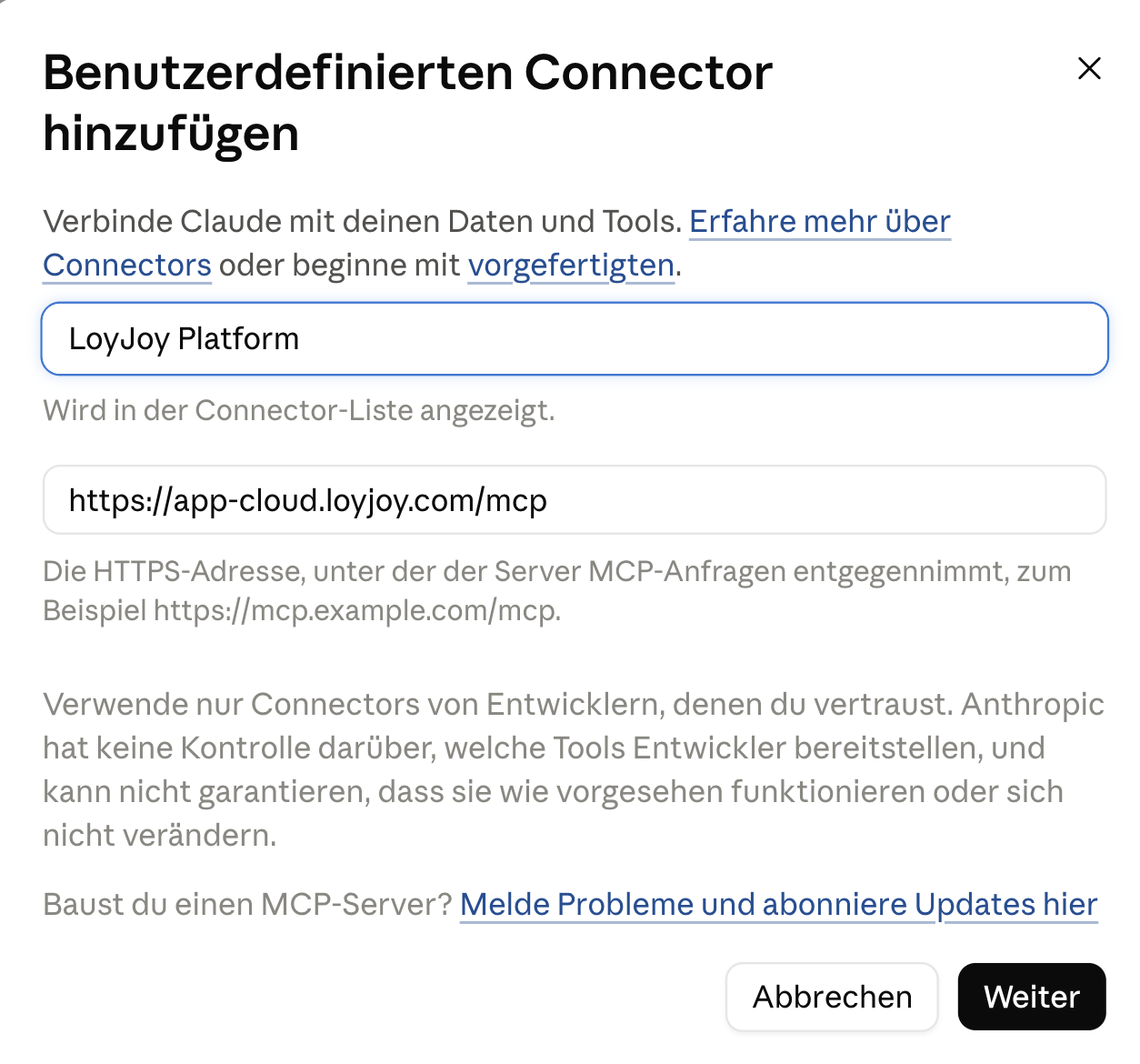Image resolution: width=1140 pixels, height=1064 pixels.
Task: Click the MCP server URL input field
Action: click(575, 500)
